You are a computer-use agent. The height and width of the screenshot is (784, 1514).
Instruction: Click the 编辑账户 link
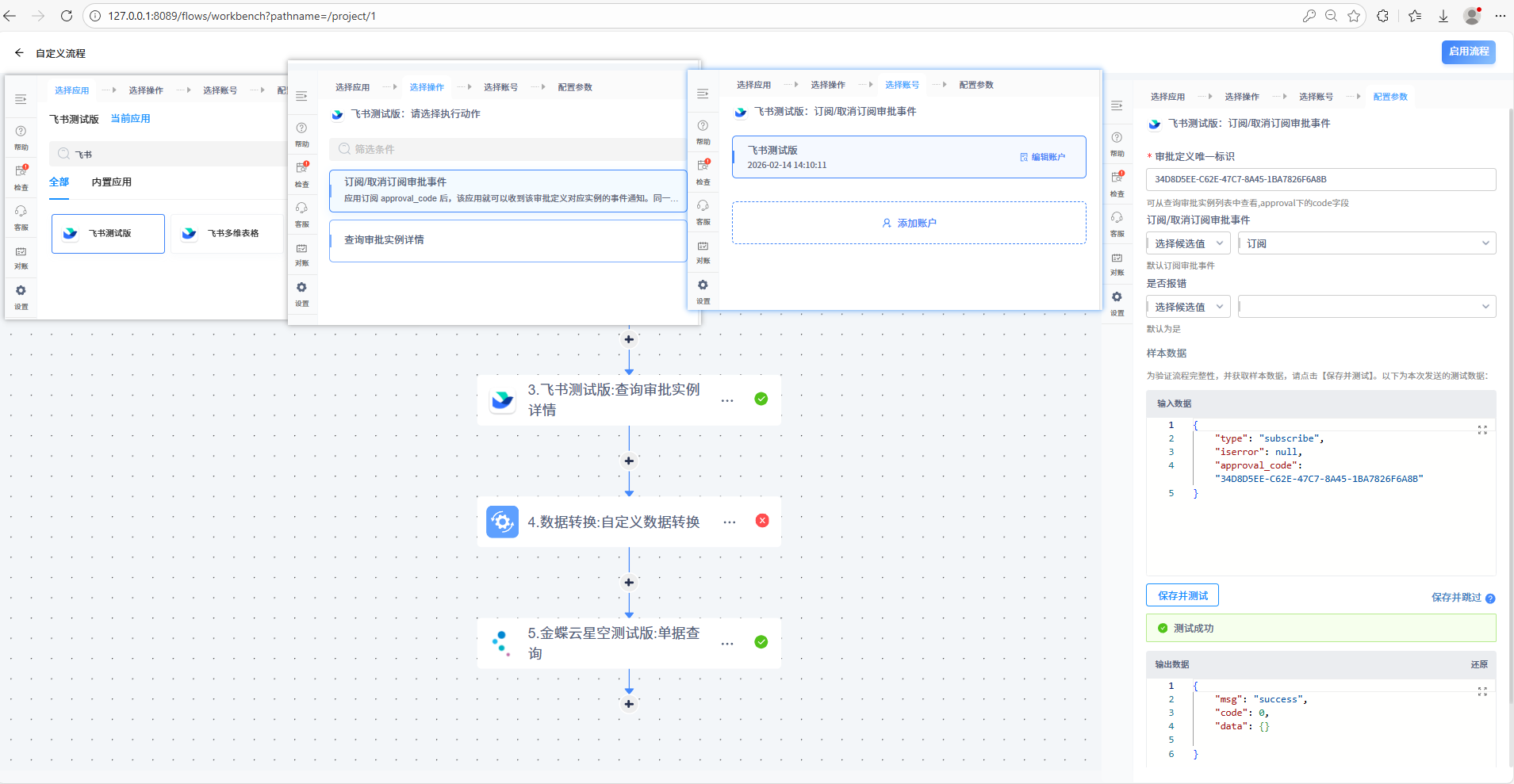coord(1043,157)
